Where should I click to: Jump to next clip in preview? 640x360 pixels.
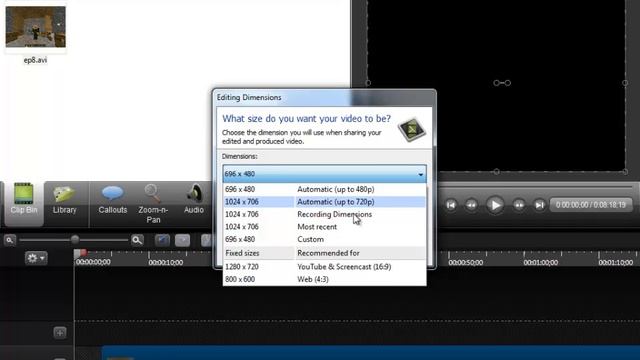539,205
